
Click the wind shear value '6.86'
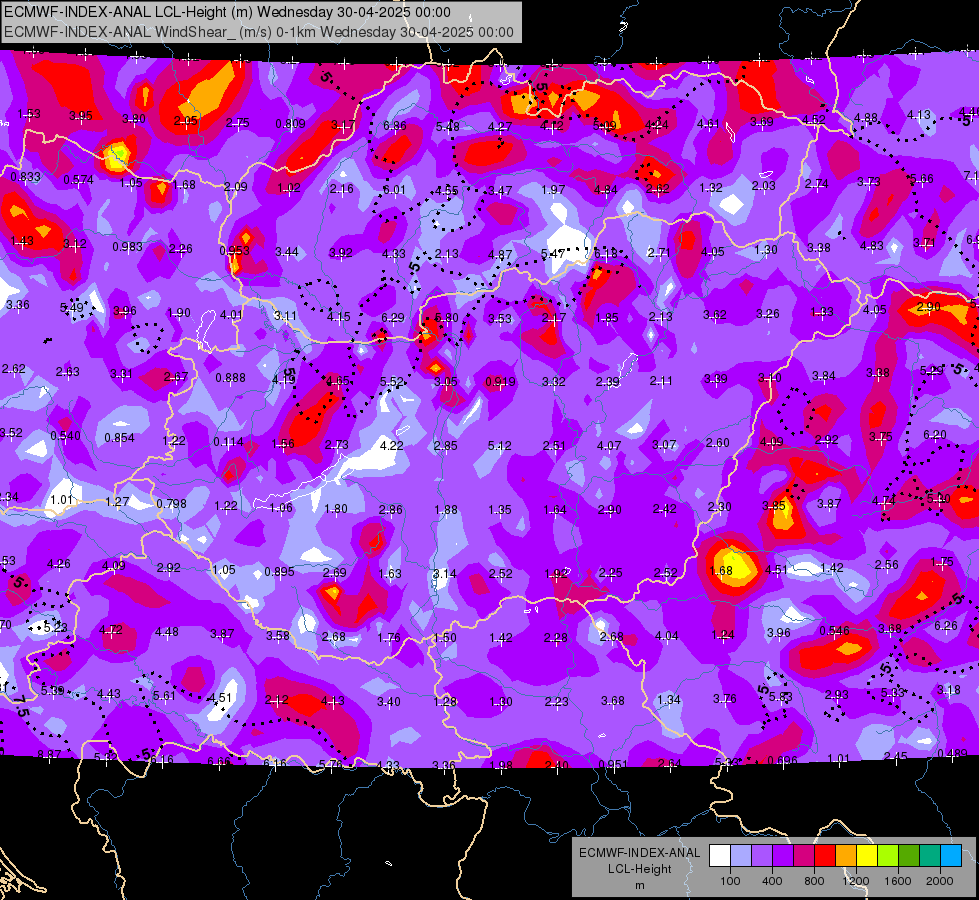[395, 126]
